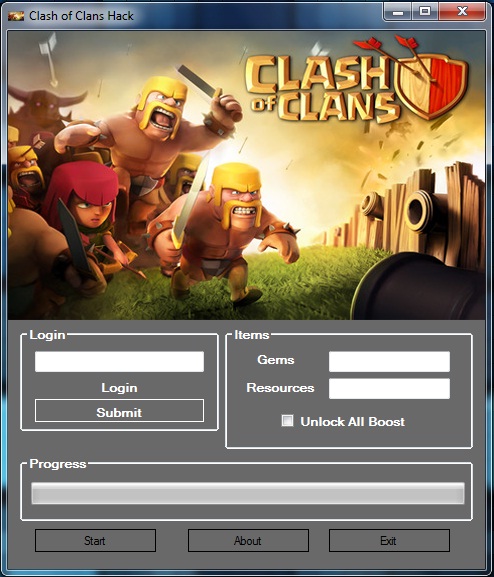494x577 pixels.
Task: Focus the Gems amount field
Action: (x=389, y=361)
